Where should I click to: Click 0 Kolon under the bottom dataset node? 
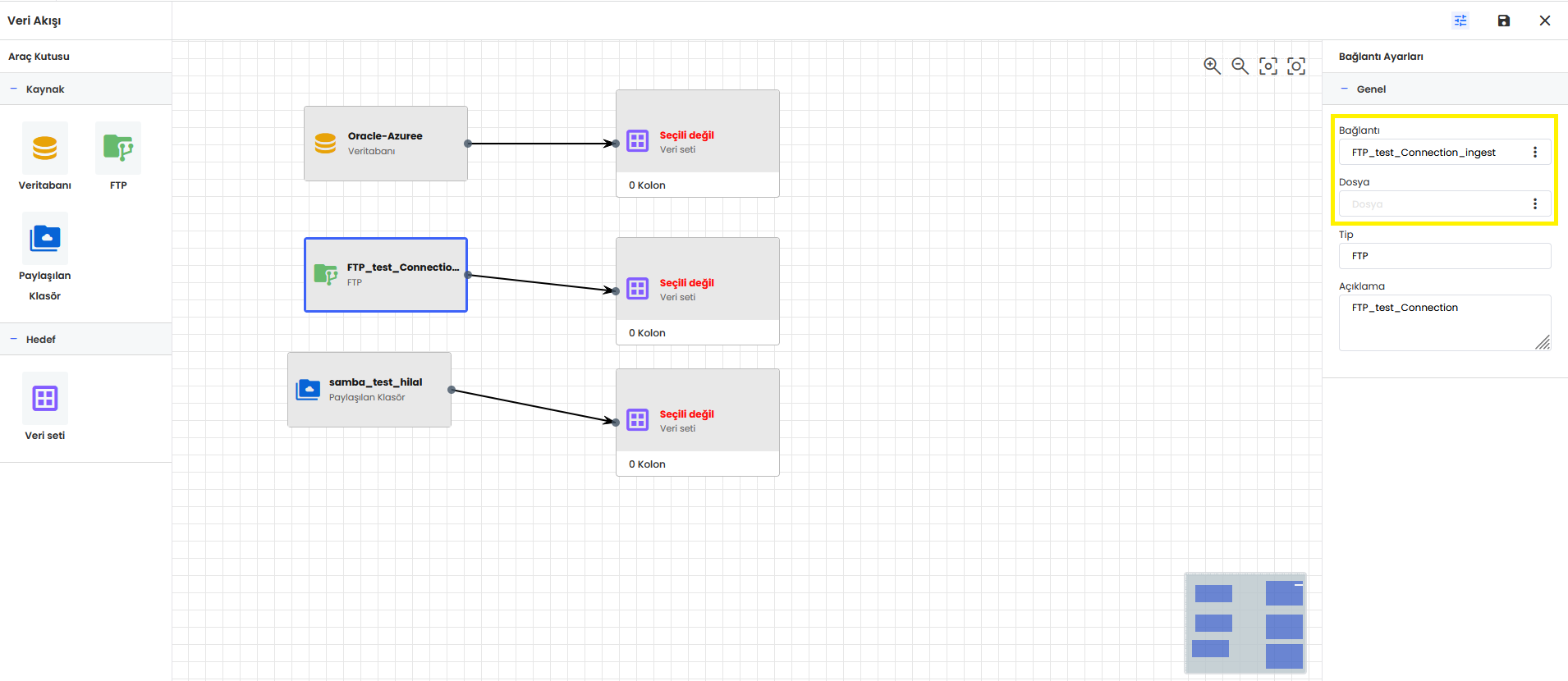(x=647, y=464)
